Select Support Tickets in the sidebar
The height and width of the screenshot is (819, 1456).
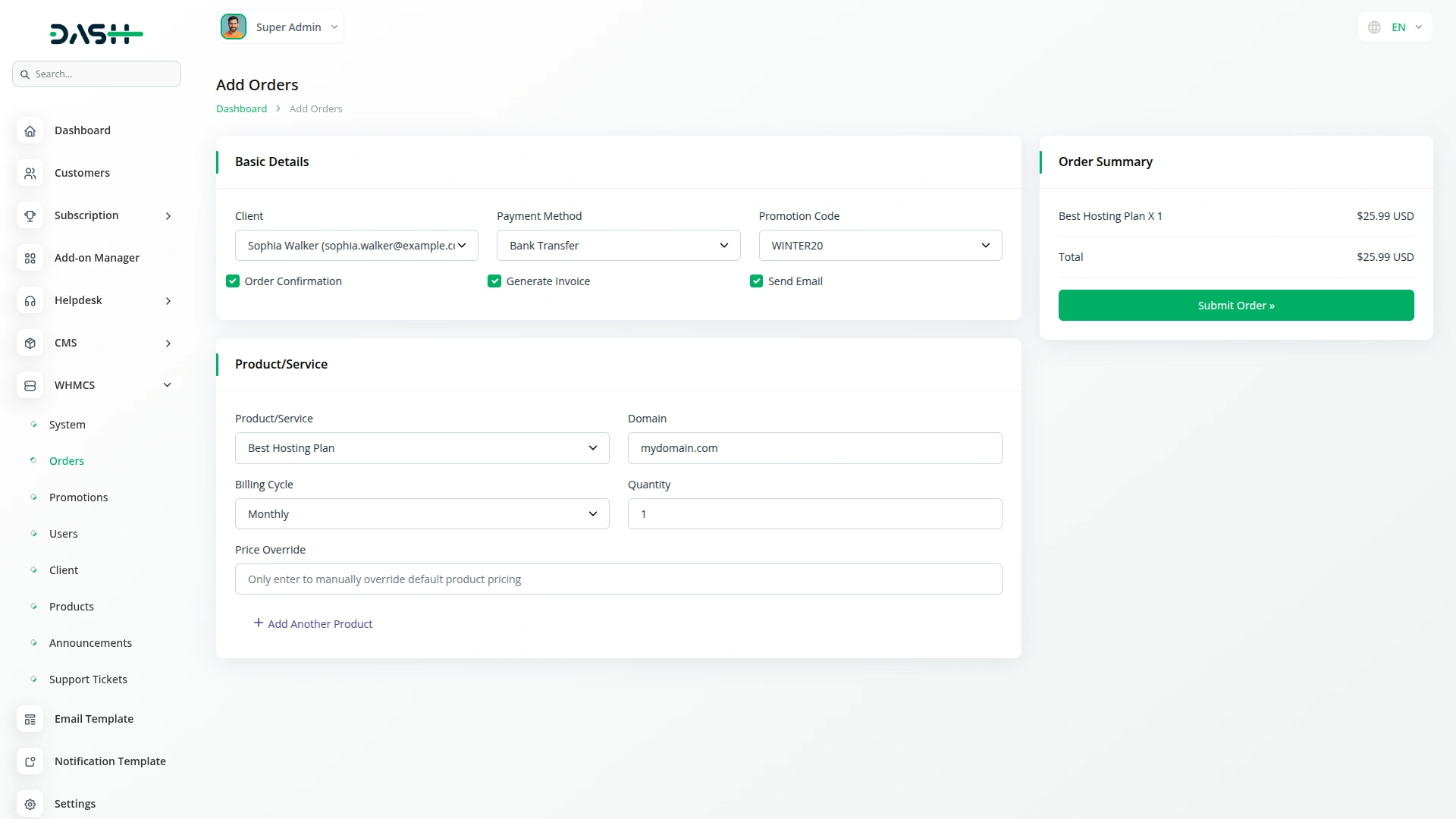88,679
